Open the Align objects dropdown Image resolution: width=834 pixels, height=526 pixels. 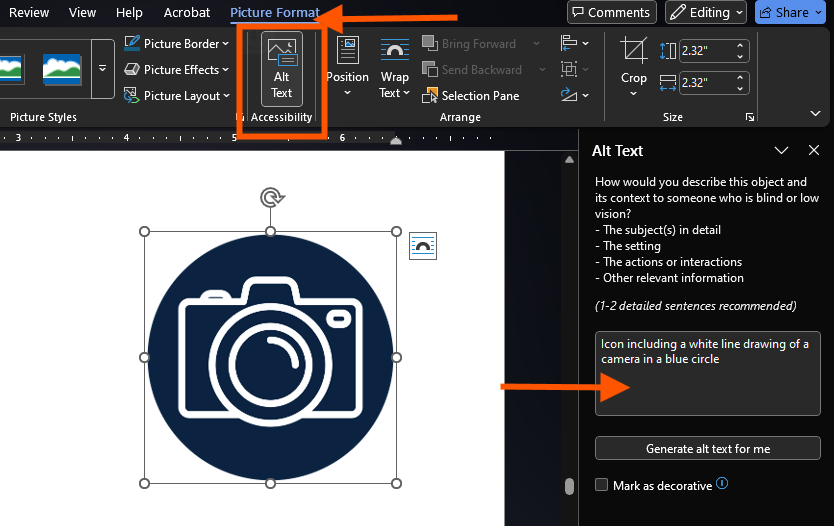(x=574, y=44)
